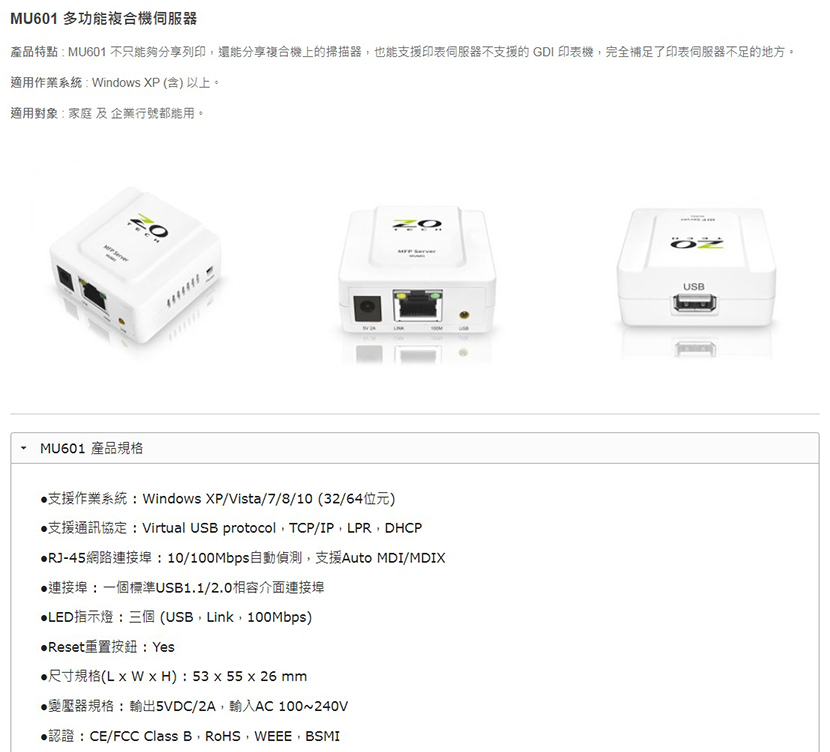
Task: Click the power jack in center image
Action: point(367,307)
